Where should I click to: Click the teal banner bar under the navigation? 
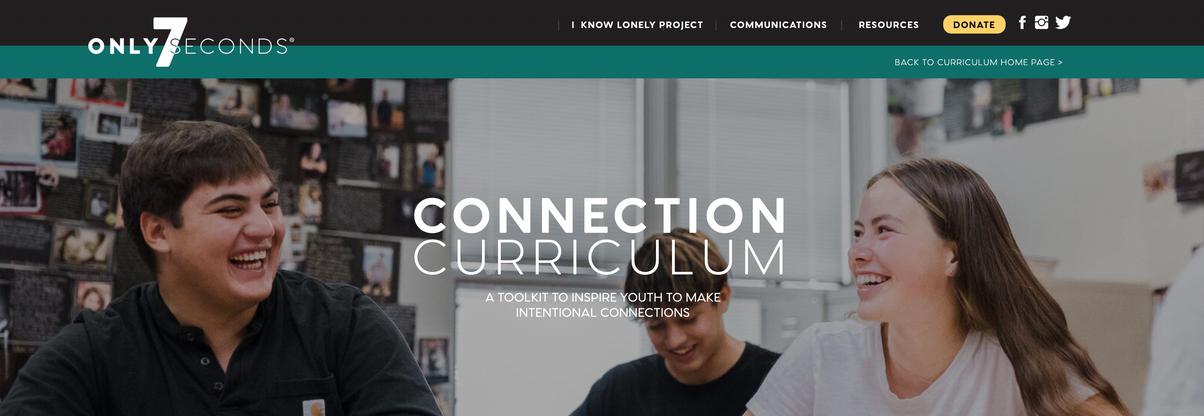point(602,62)
